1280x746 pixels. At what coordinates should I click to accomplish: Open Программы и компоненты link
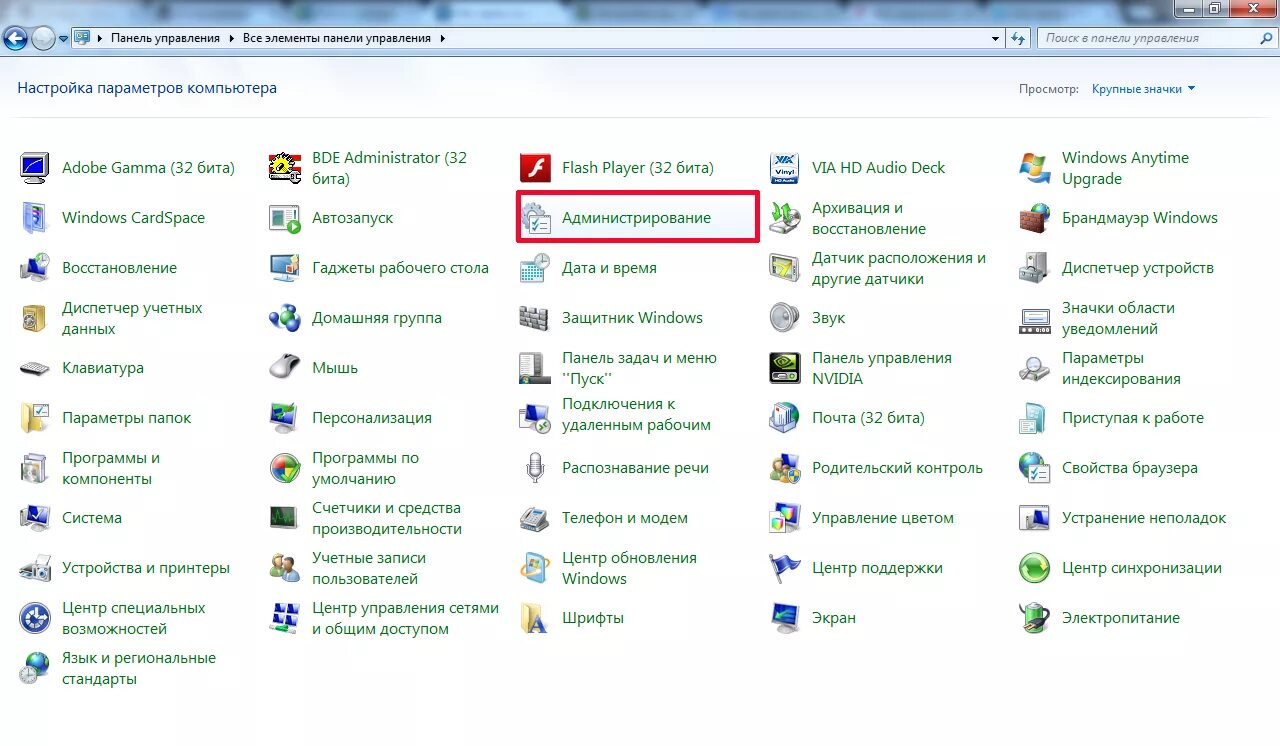tap(111, 468)
